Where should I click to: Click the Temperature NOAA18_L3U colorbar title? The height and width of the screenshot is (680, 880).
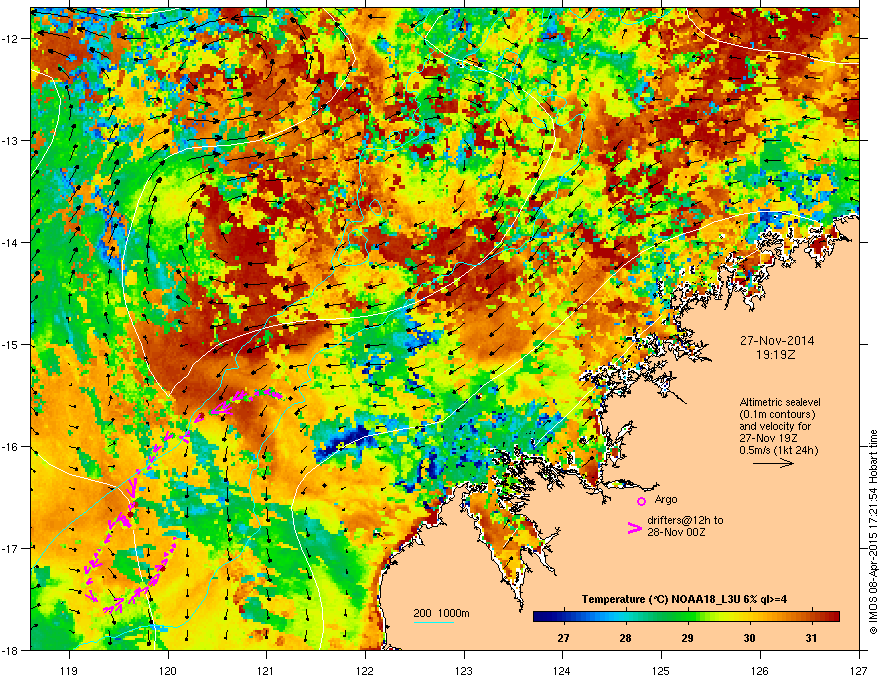684,599
